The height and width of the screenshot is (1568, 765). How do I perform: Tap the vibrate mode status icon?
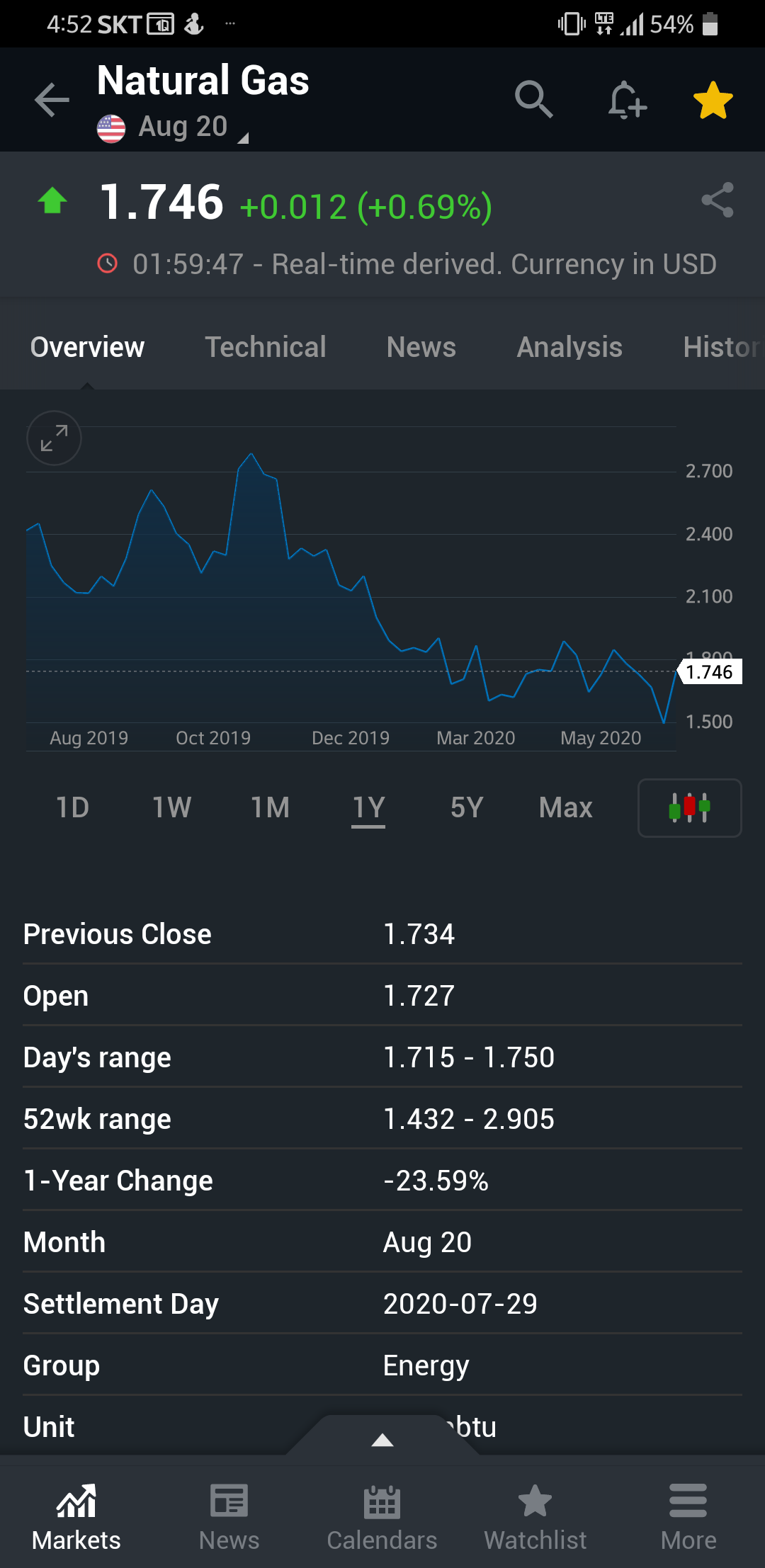(572, 24)
